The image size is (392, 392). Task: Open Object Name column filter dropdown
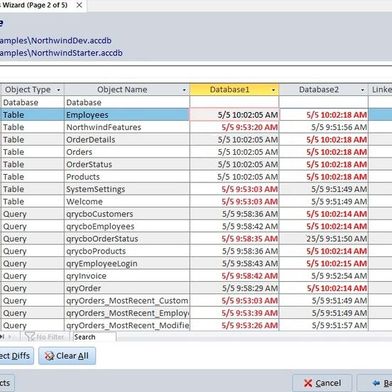coord(184,90)
